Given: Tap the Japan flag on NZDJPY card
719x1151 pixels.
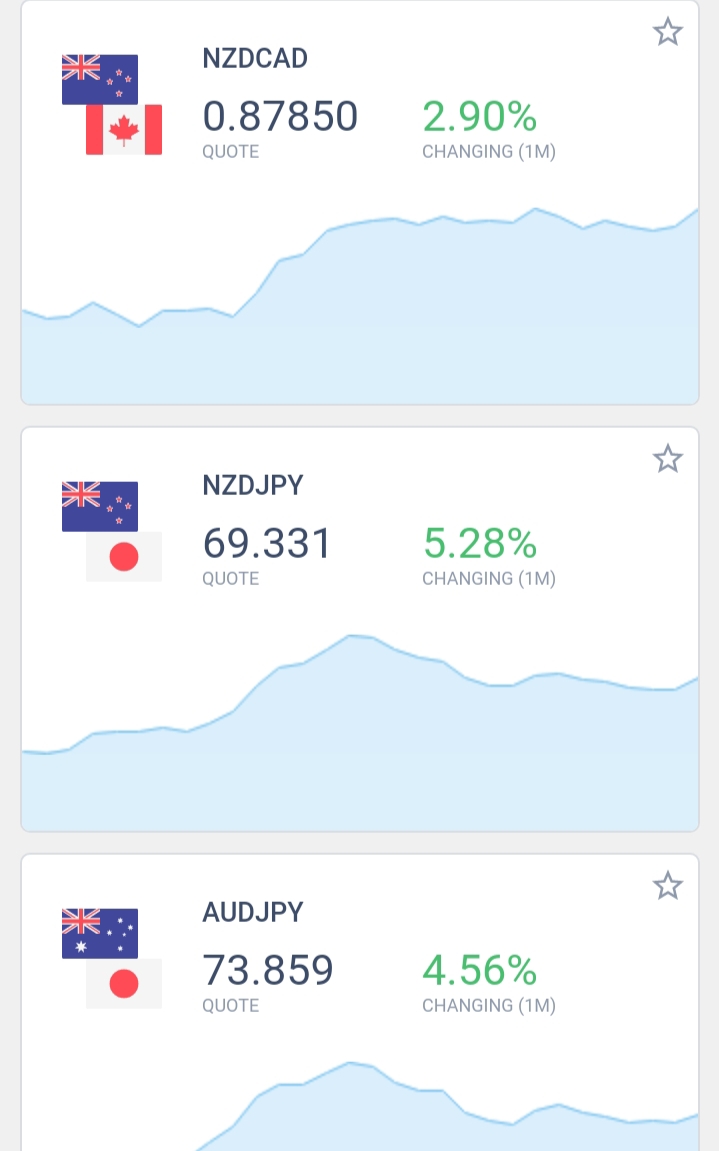Looking at the screenshot, I should click(x=124, y=557).
